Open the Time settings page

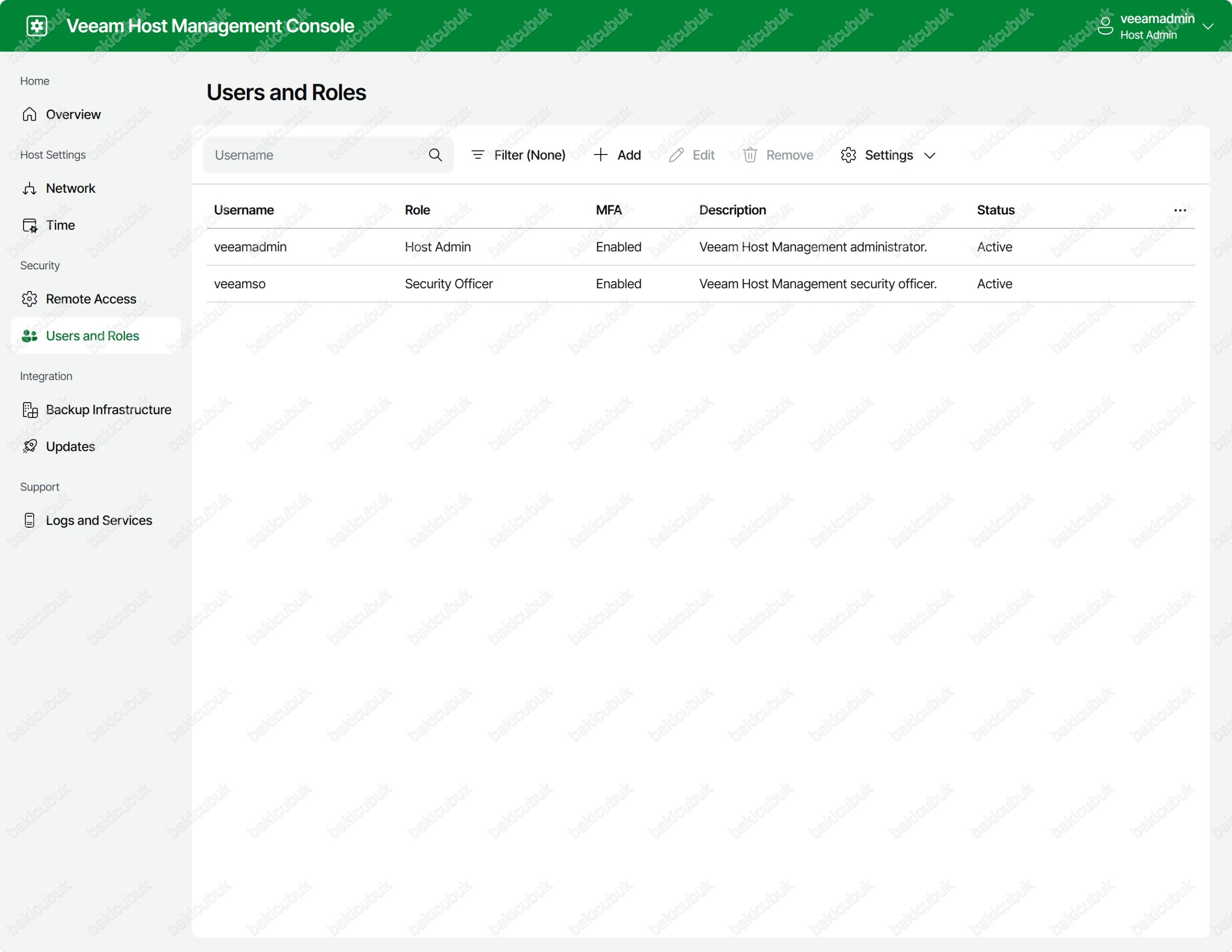[x=60, y=225]
